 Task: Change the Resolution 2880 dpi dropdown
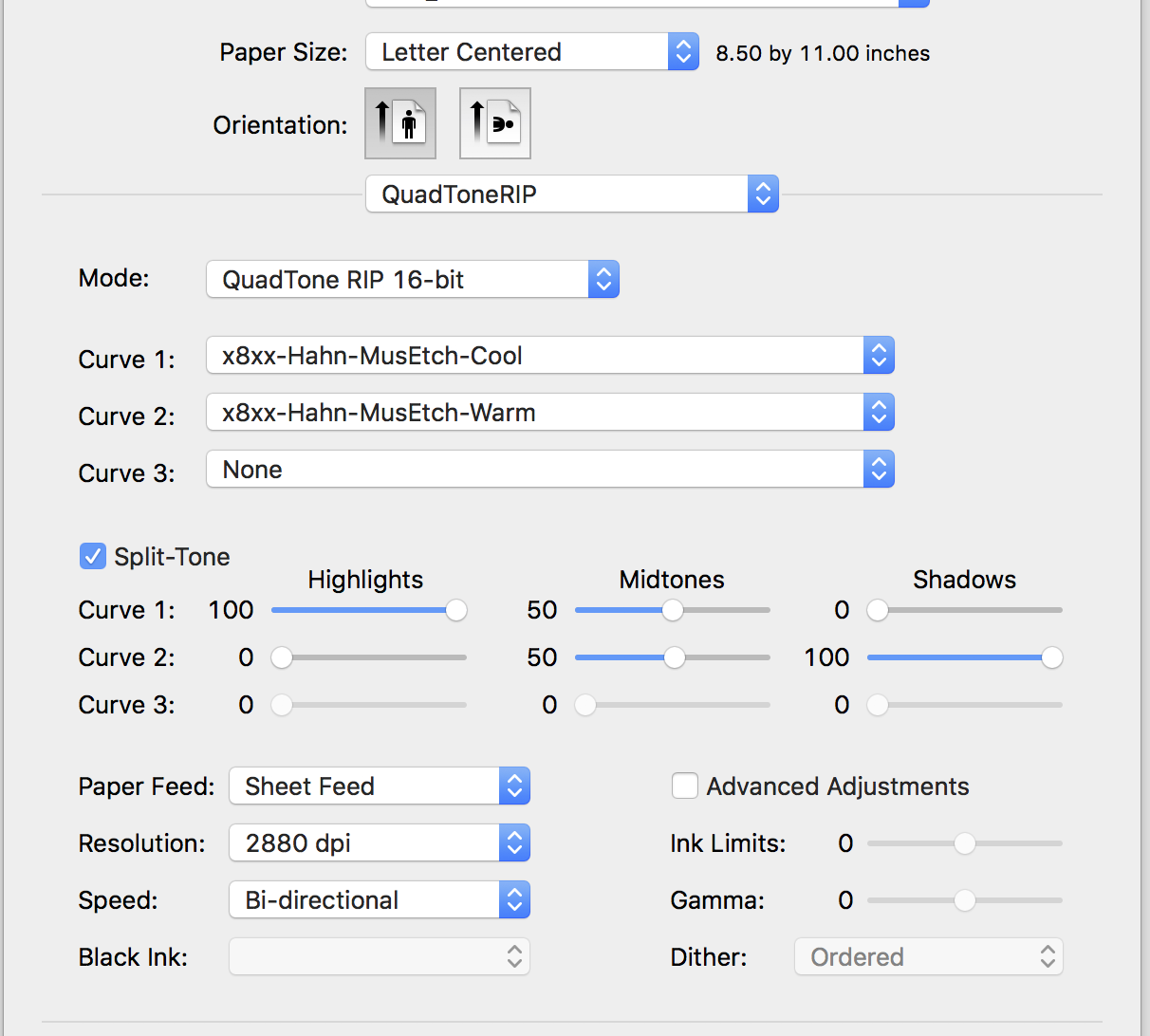tap(379, 843)
